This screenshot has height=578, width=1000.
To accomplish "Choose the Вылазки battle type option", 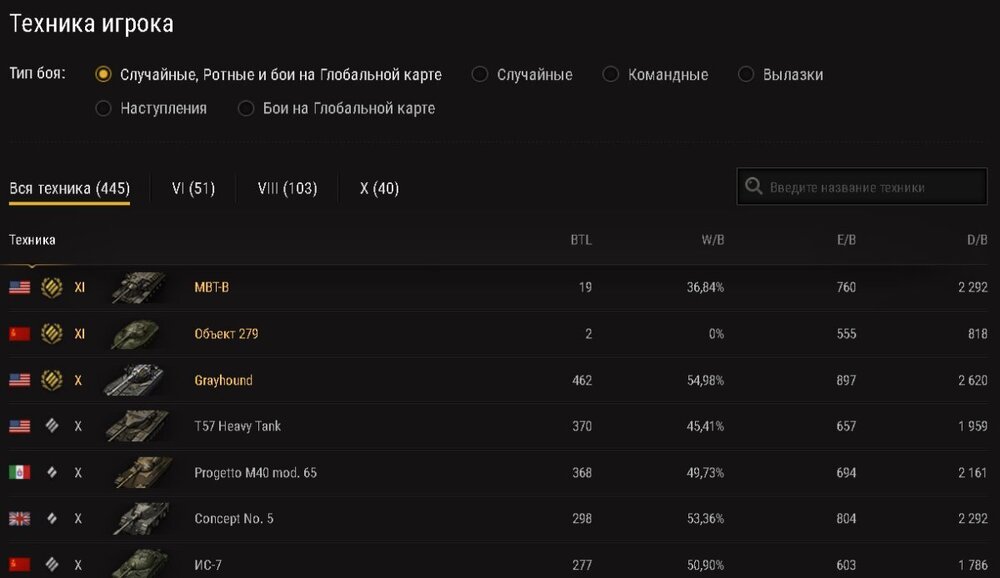I will click(746, 75).
